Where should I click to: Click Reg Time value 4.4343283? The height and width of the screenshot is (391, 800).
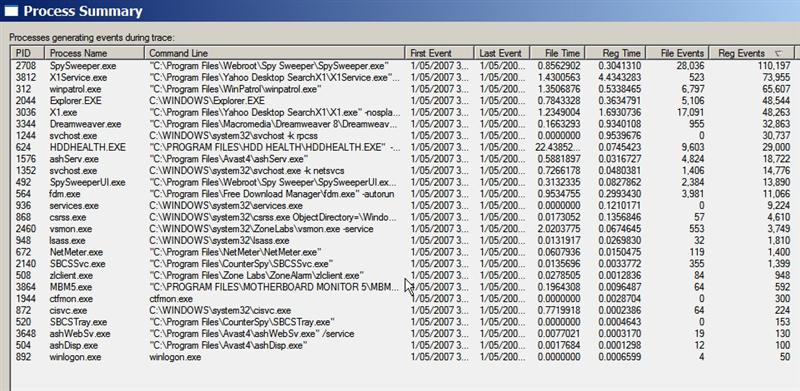[x=620, y=78]
